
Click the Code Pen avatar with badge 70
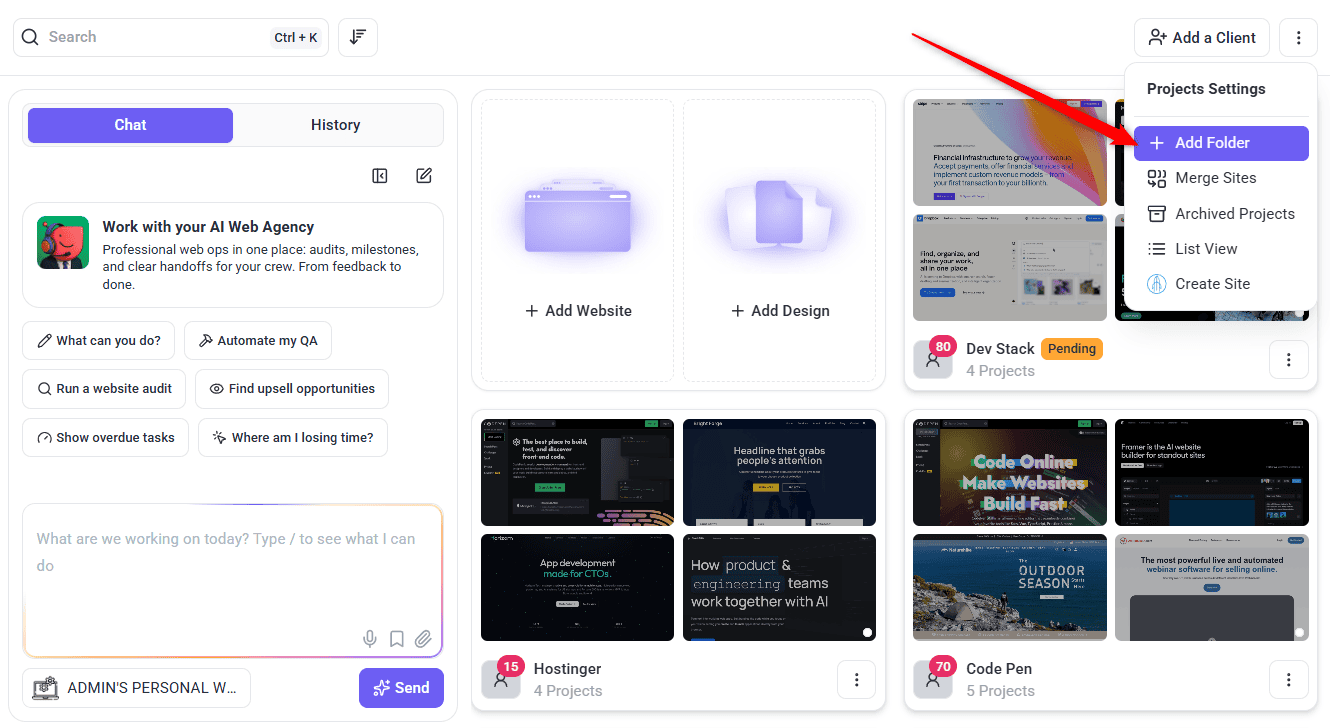pyautogui.click(x=934, y=677)
